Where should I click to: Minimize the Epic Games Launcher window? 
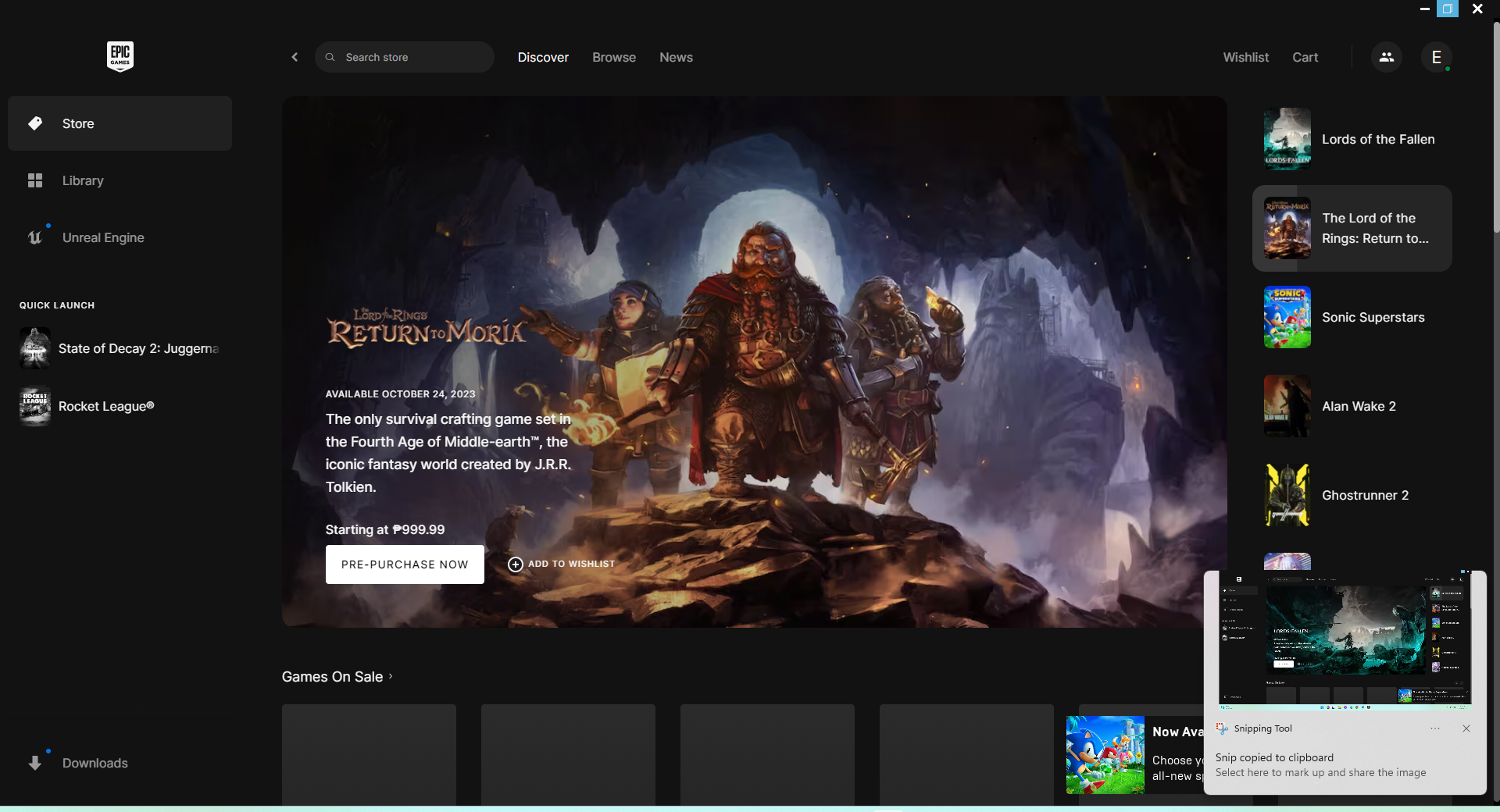[x=1424, y=9]
